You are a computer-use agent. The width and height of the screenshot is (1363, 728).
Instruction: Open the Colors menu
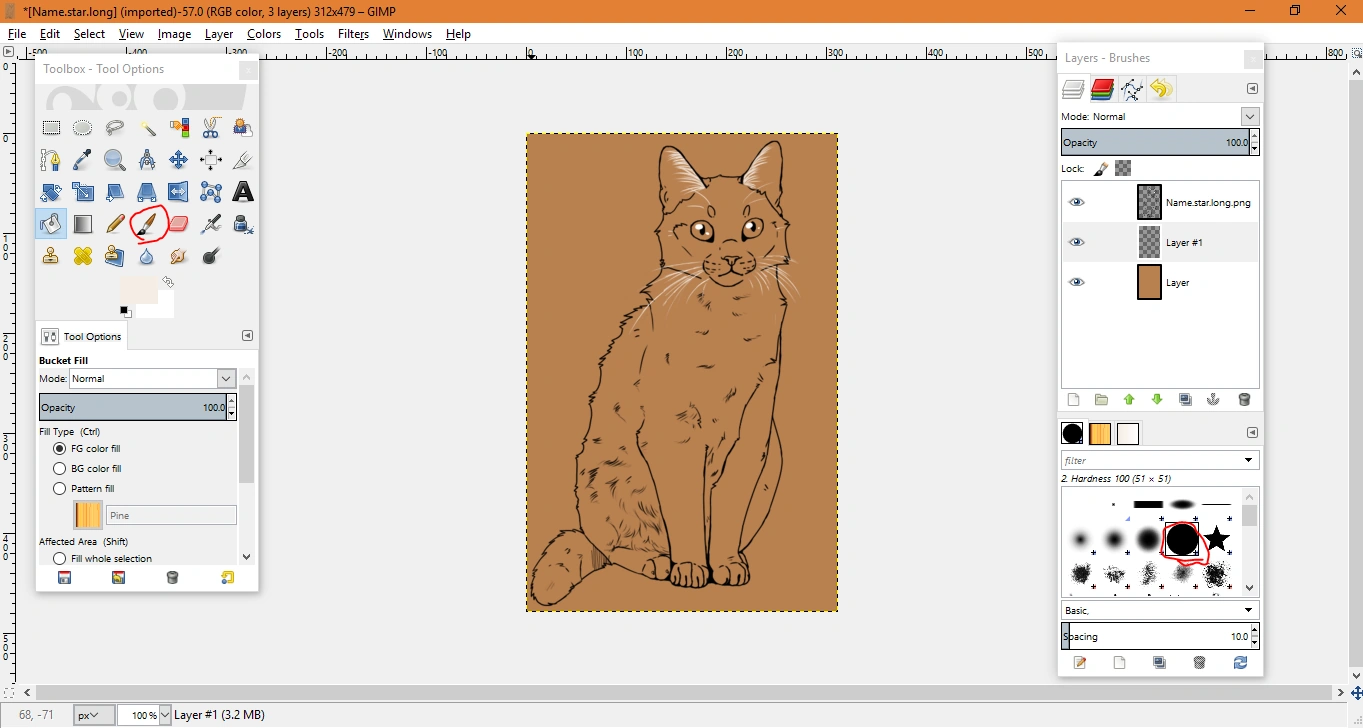click(264, 34)
